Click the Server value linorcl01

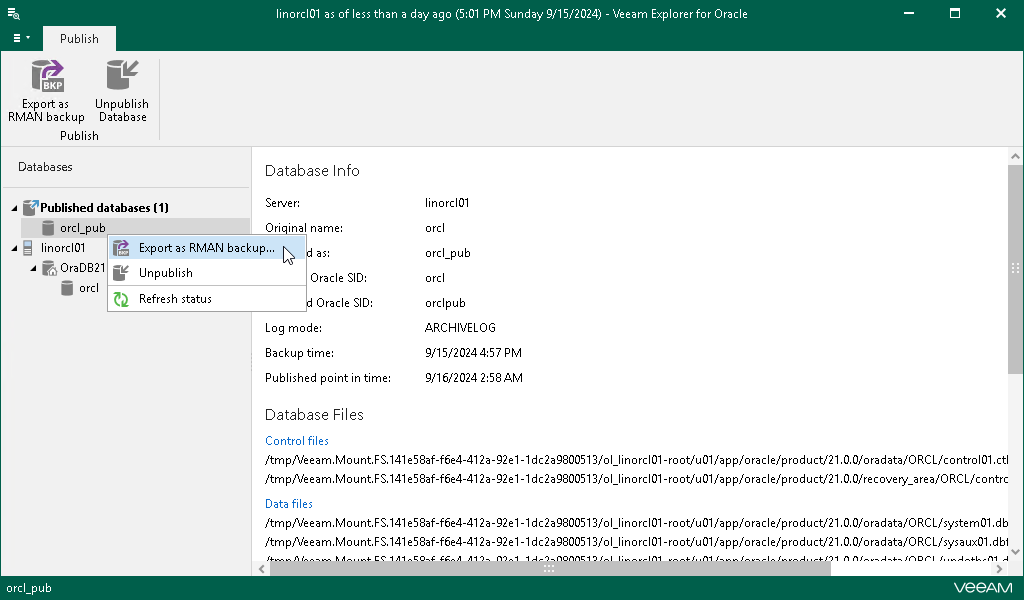coord(447,203)
